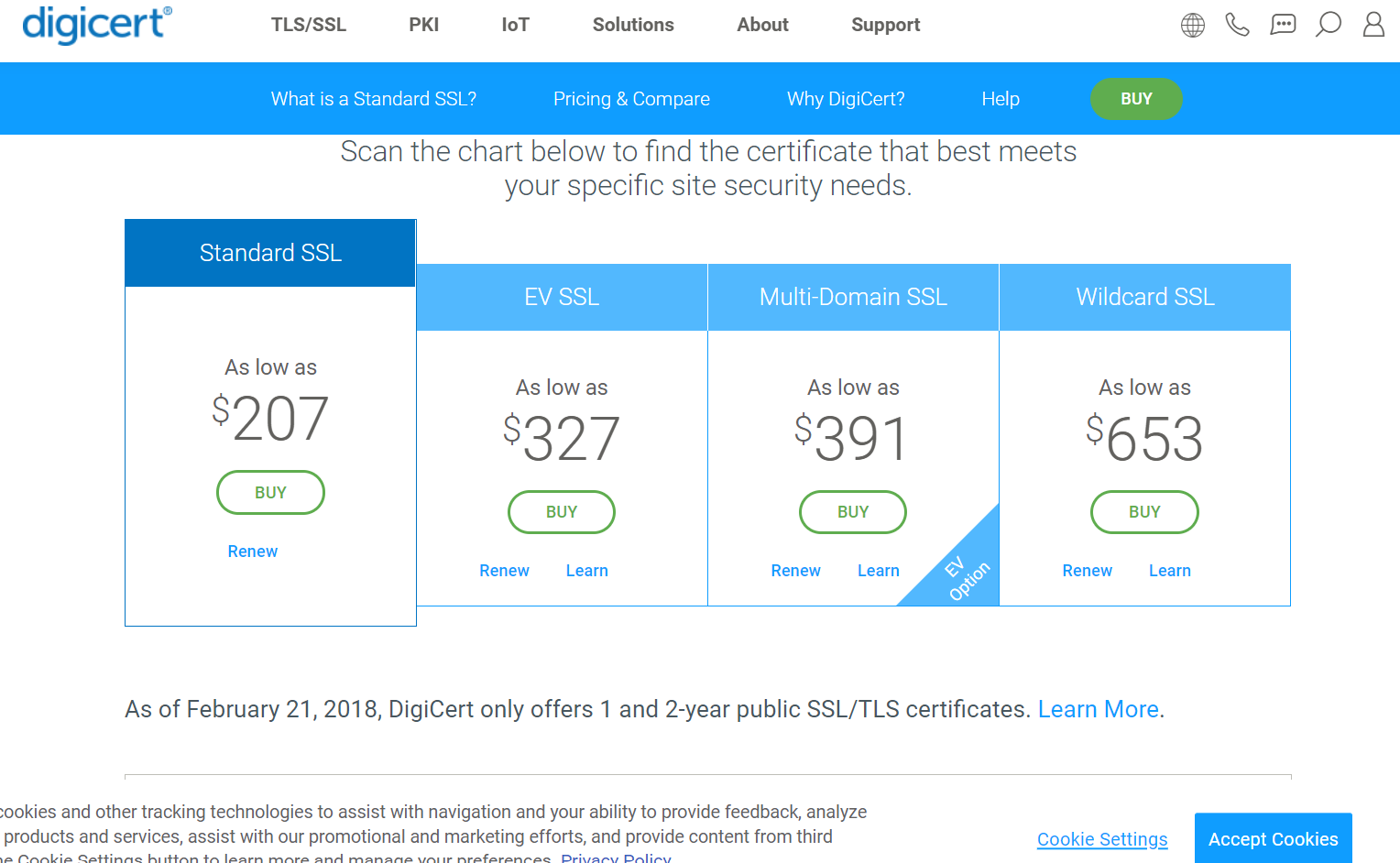Select the Multi-Domain SSL column header
Image resolution: width=1400 pixels, height=863 pixels.
[x=853, y=297]
